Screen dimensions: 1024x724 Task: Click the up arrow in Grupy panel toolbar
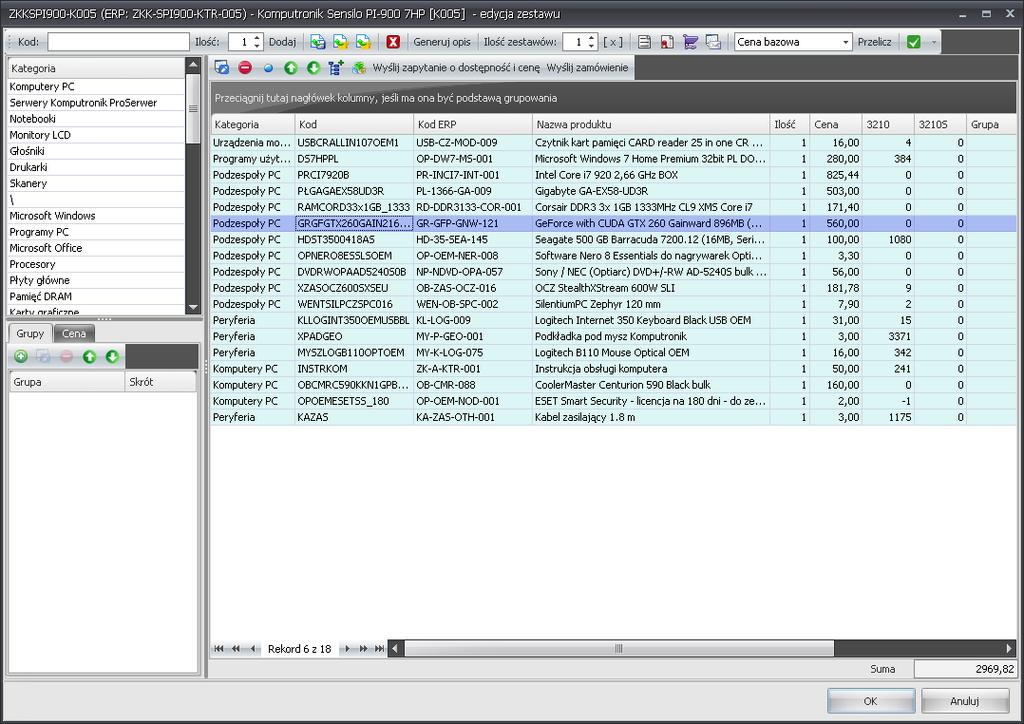click(x=89, y=356)
